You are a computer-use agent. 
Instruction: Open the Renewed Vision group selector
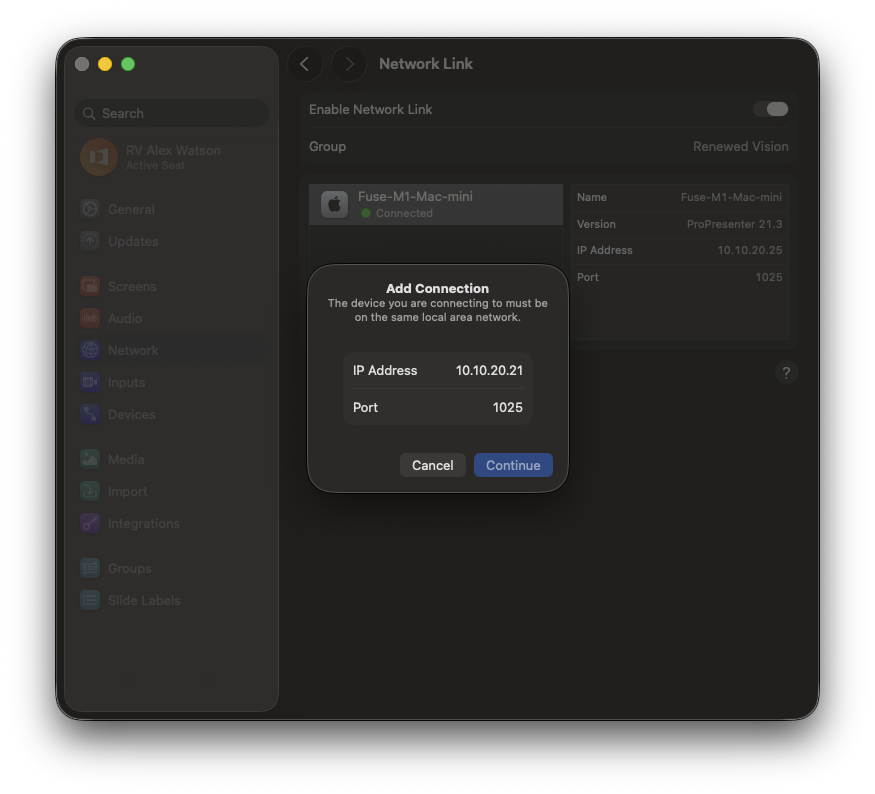tap(740, 147)
